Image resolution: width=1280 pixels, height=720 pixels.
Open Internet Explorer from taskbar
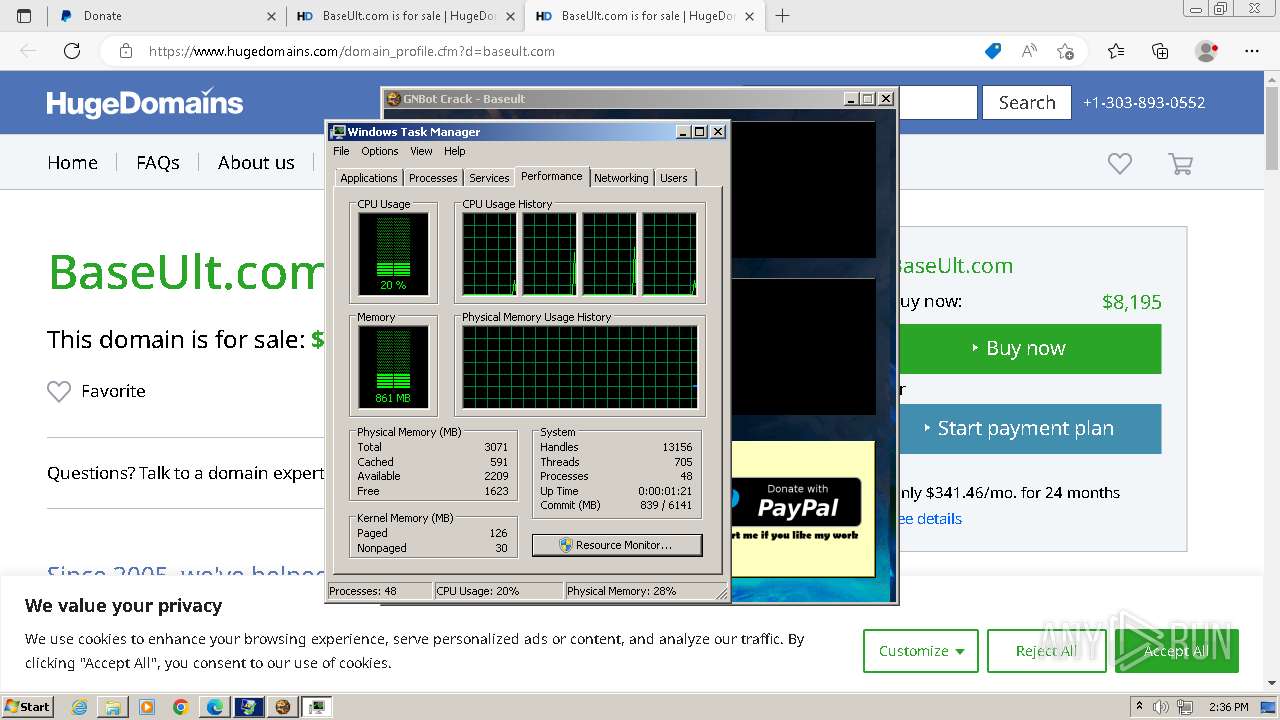80,707
